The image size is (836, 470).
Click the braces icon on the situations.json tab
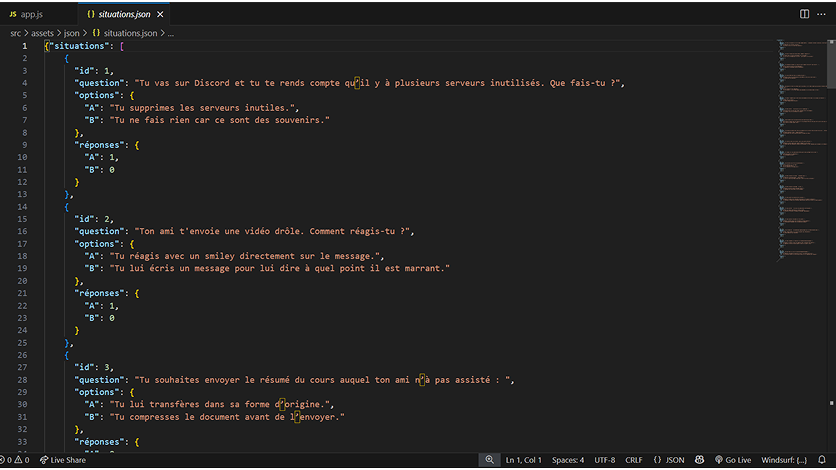(x=91, y=14)
